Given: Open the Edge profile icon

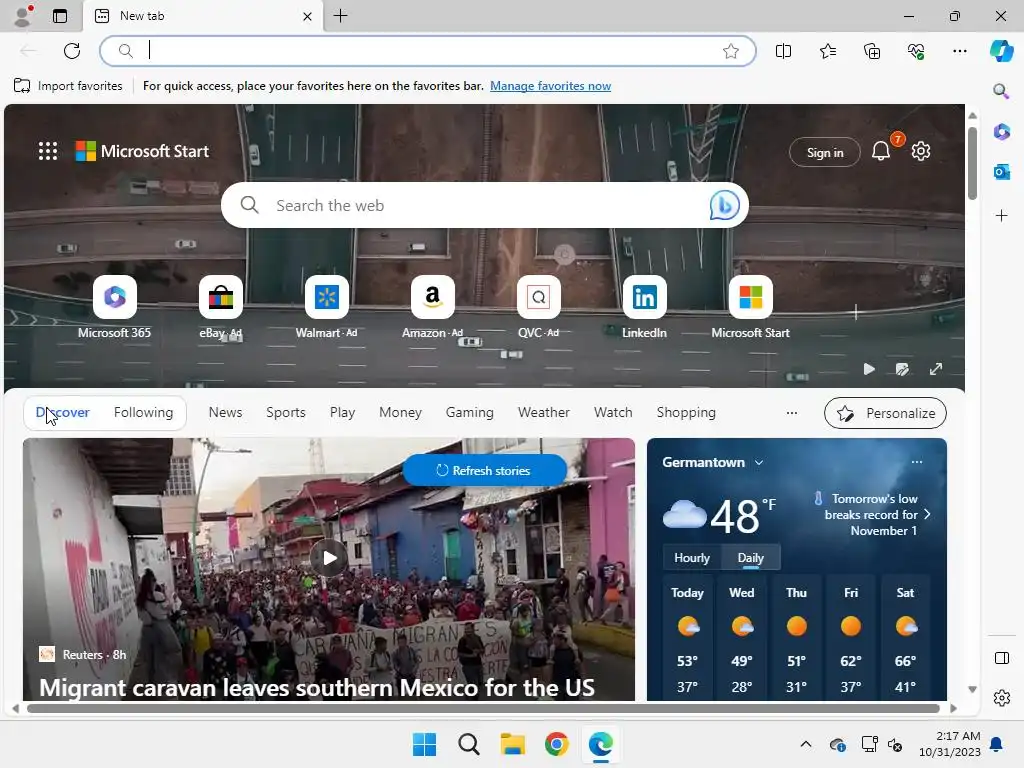Looking at the screenshot, I should pyautogui.click(x=23, y=16).
